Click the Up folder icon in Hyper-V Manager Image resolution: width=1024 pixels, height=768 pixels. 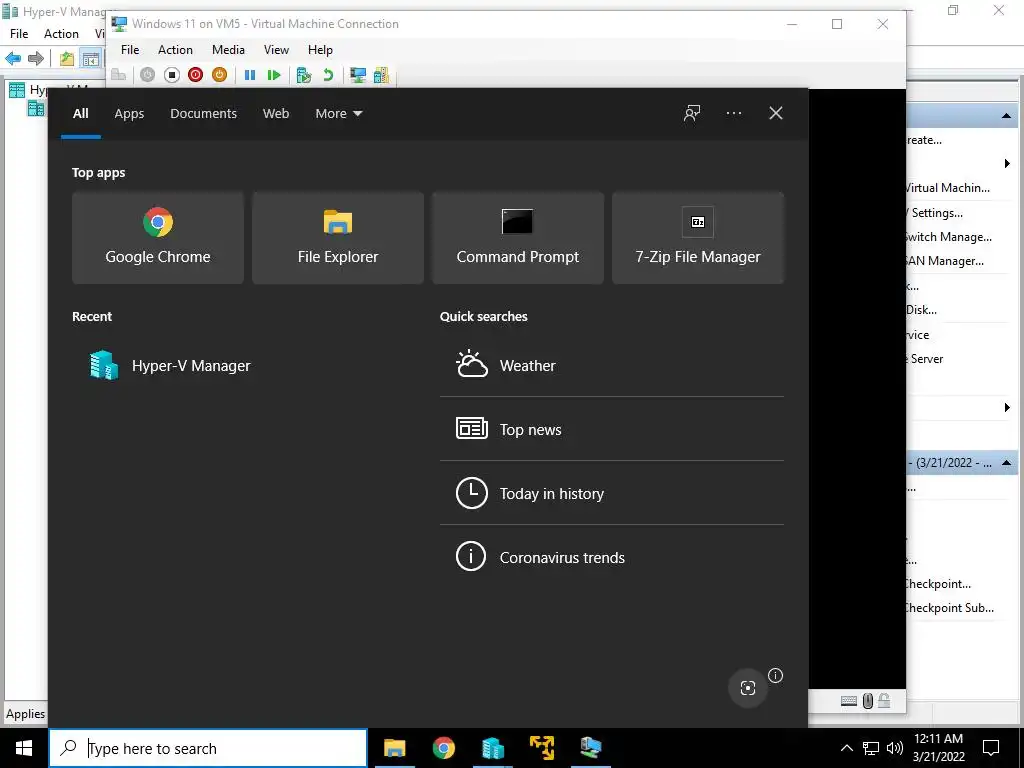click(x=67, y=59)
